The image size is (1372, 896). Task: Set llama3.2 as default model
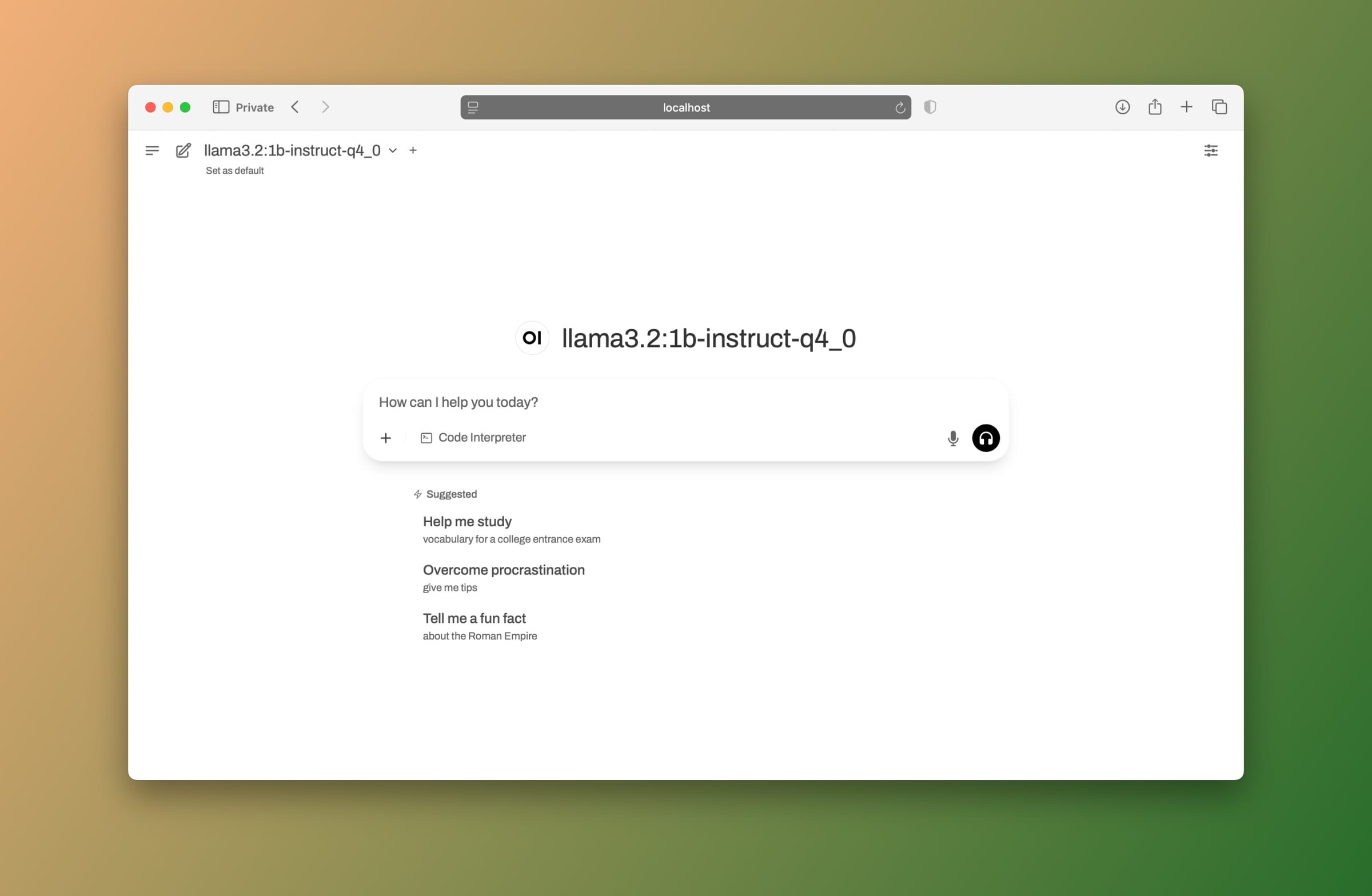pos(234,170)
